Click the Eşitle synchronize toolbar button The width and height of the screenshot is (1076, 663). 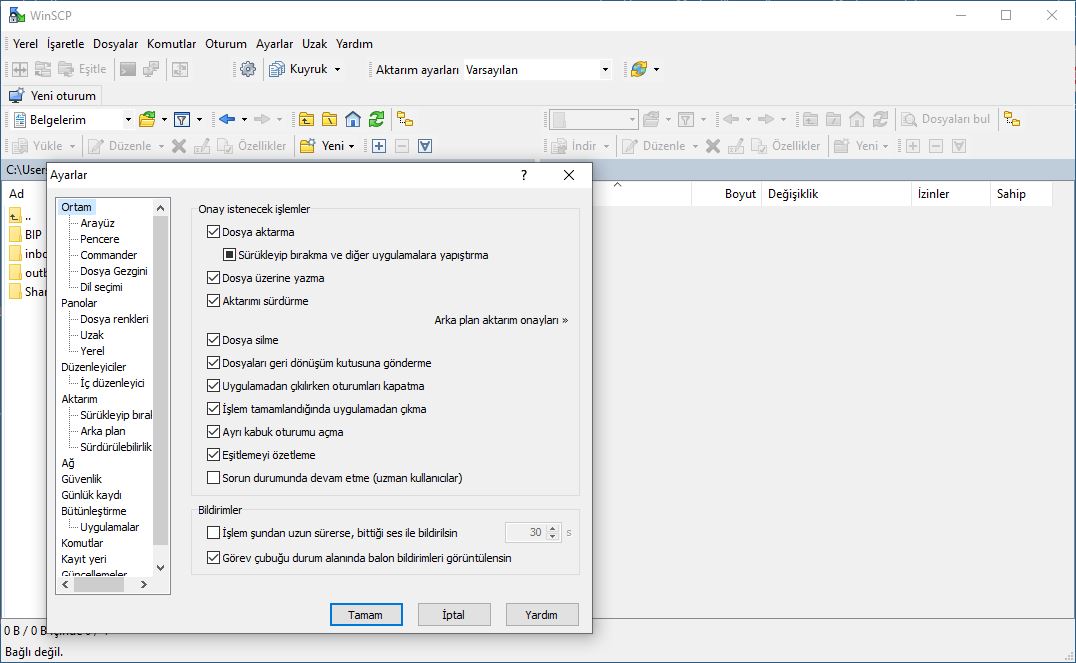[x=83, y=69]
